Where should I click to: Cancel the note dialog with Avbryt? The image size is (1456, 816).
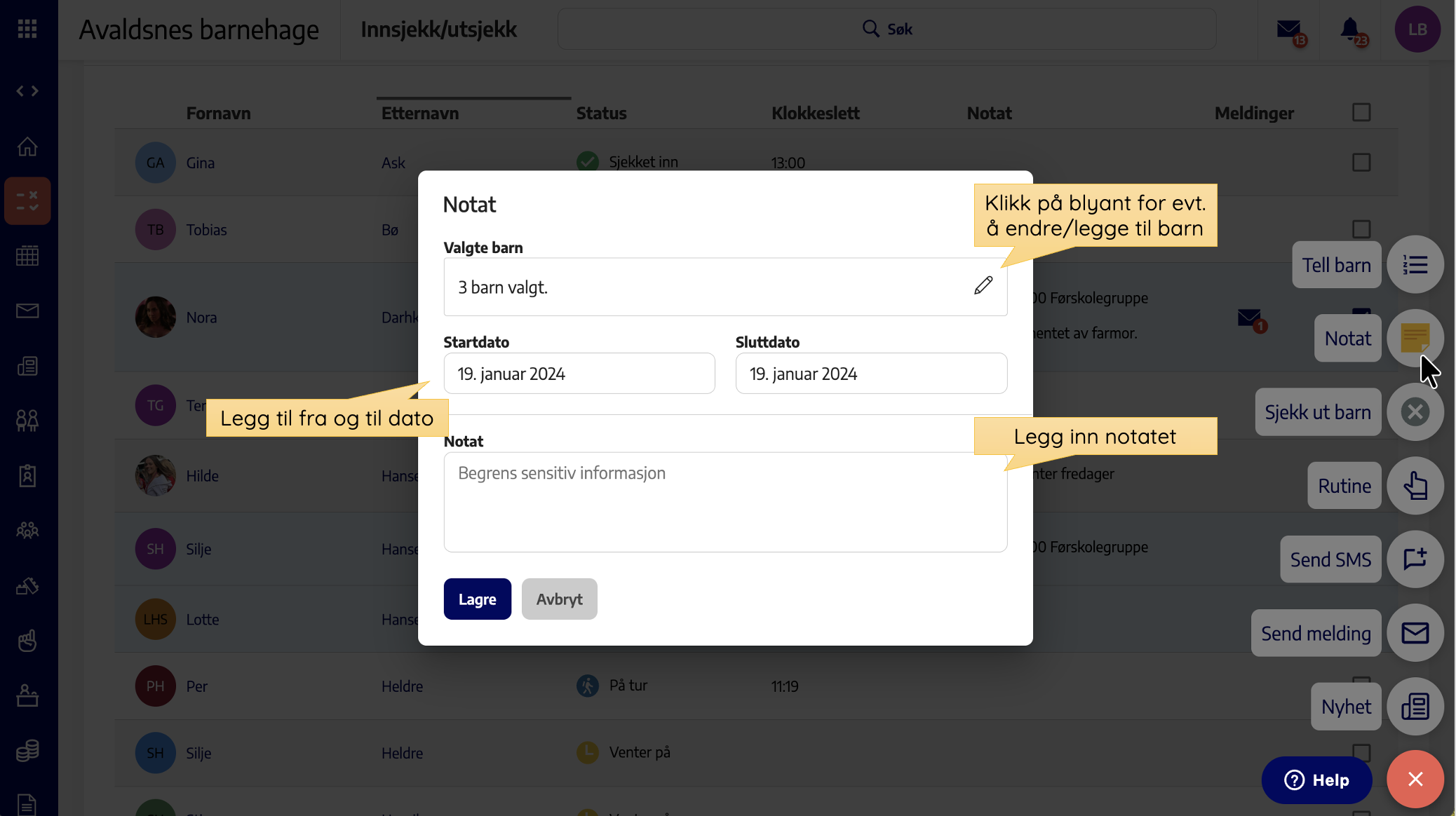559,599
